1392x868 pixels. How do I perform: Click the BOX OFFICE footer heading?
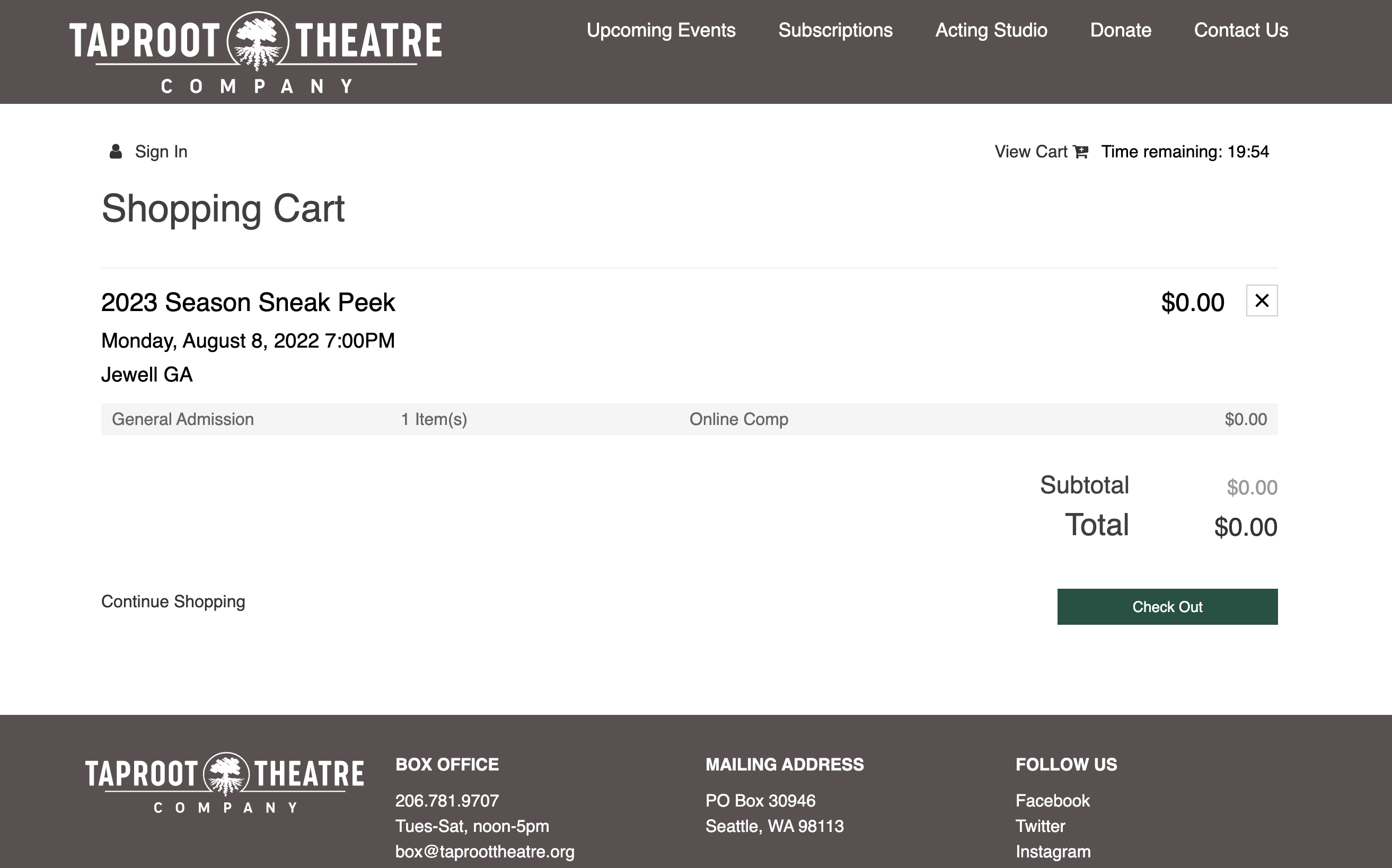pyautogui.click(x=447, y=764)
